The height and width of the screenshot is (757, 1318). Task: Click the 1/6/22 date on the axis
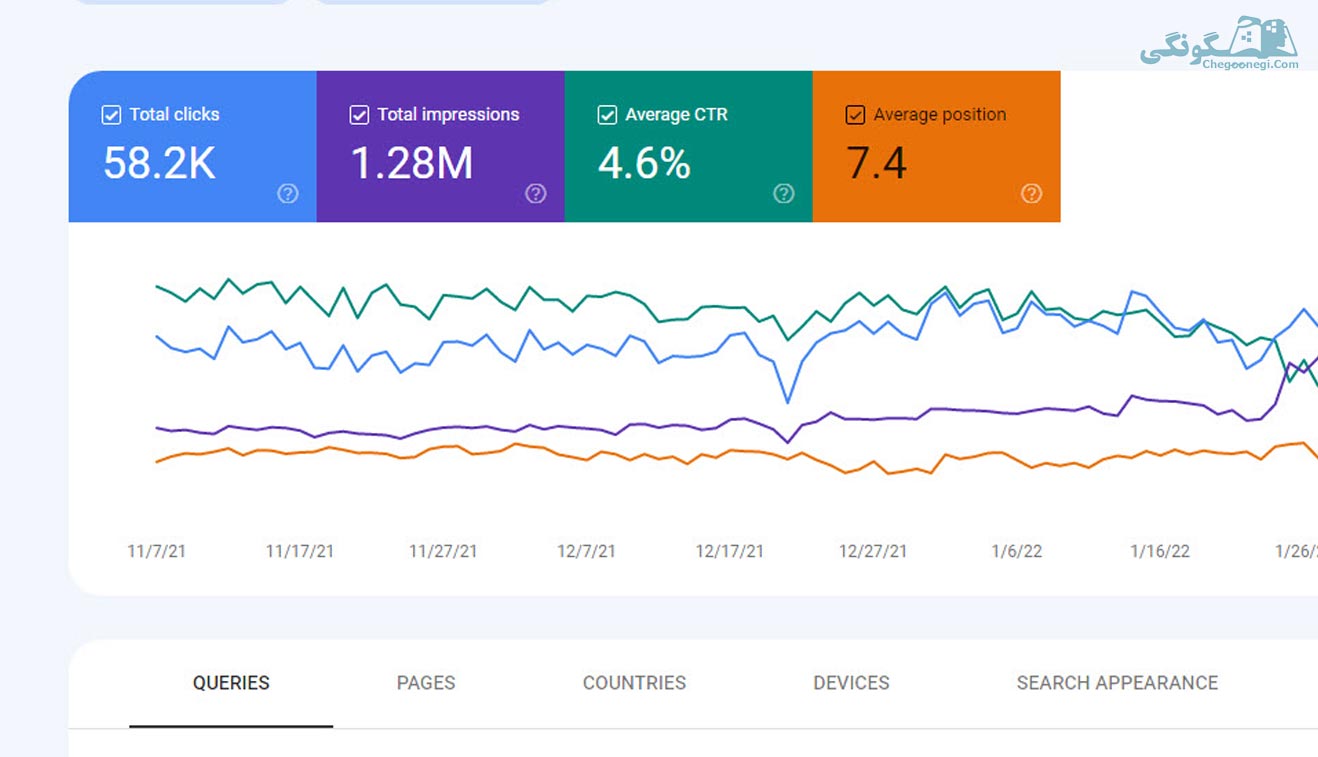(x=1017, y=551)
